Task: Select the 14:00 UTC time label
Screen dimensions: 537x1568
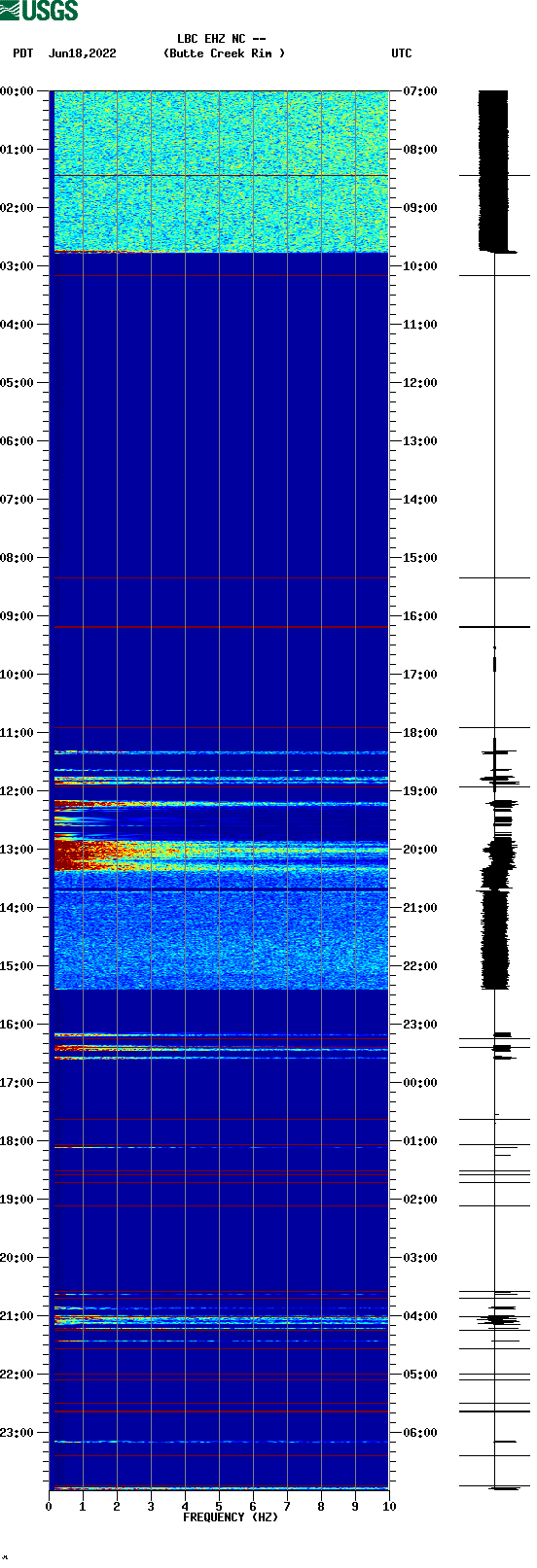Action: point(421,500)
